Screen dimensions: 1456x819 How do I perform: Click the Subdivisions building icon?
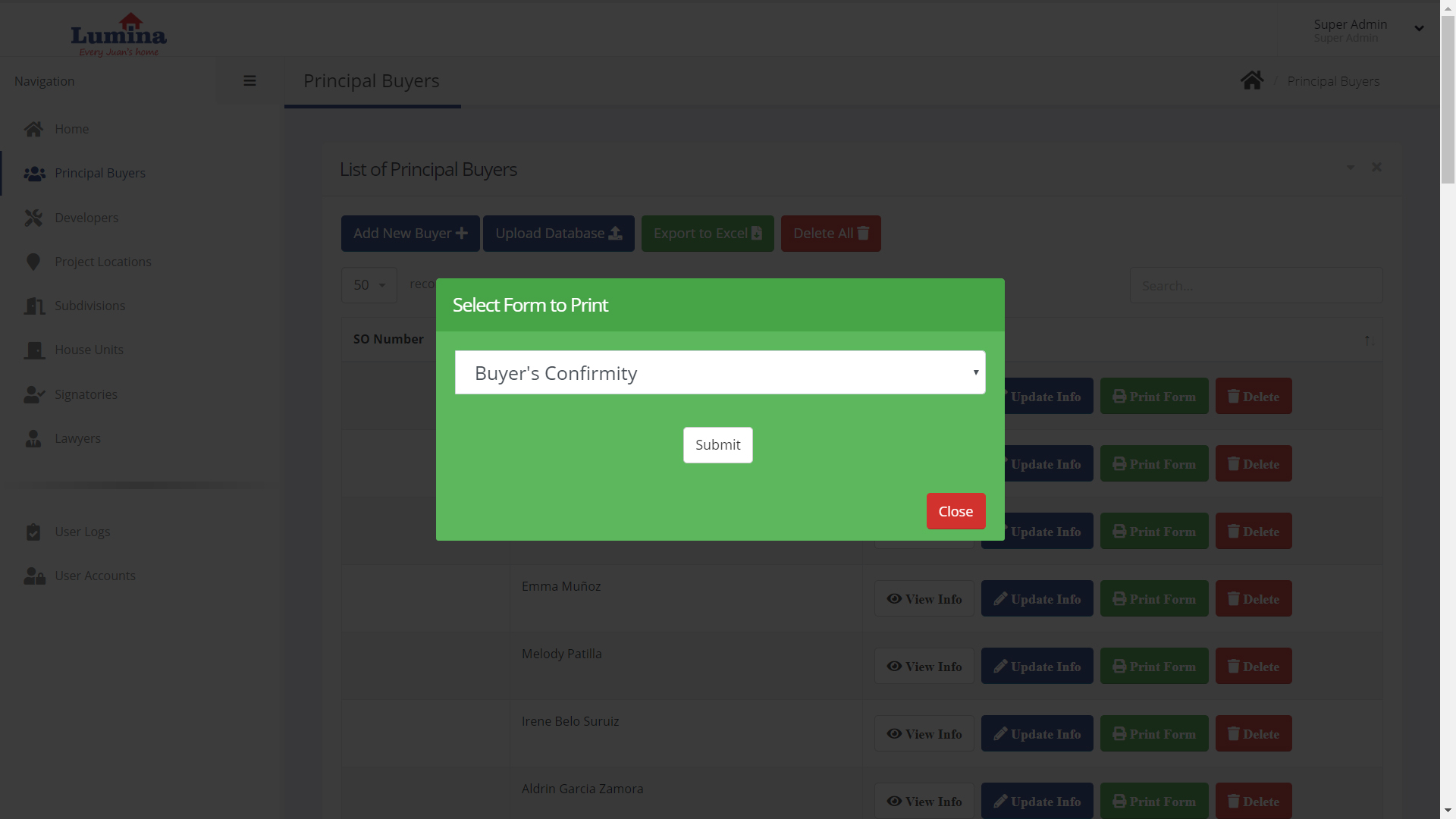(x=33, y=306)
